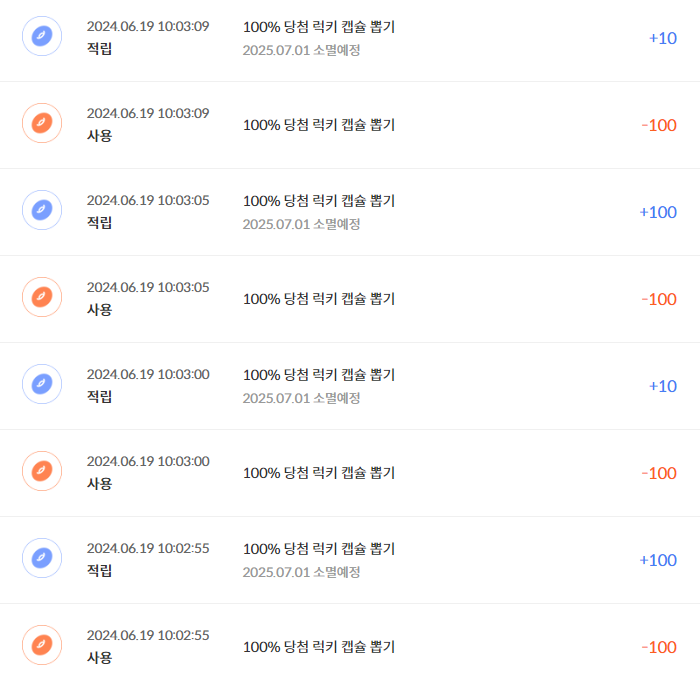Tap the blue coin icon at 10:03:00 적립
The image size is (700, 679).
(x=42, y=384)
